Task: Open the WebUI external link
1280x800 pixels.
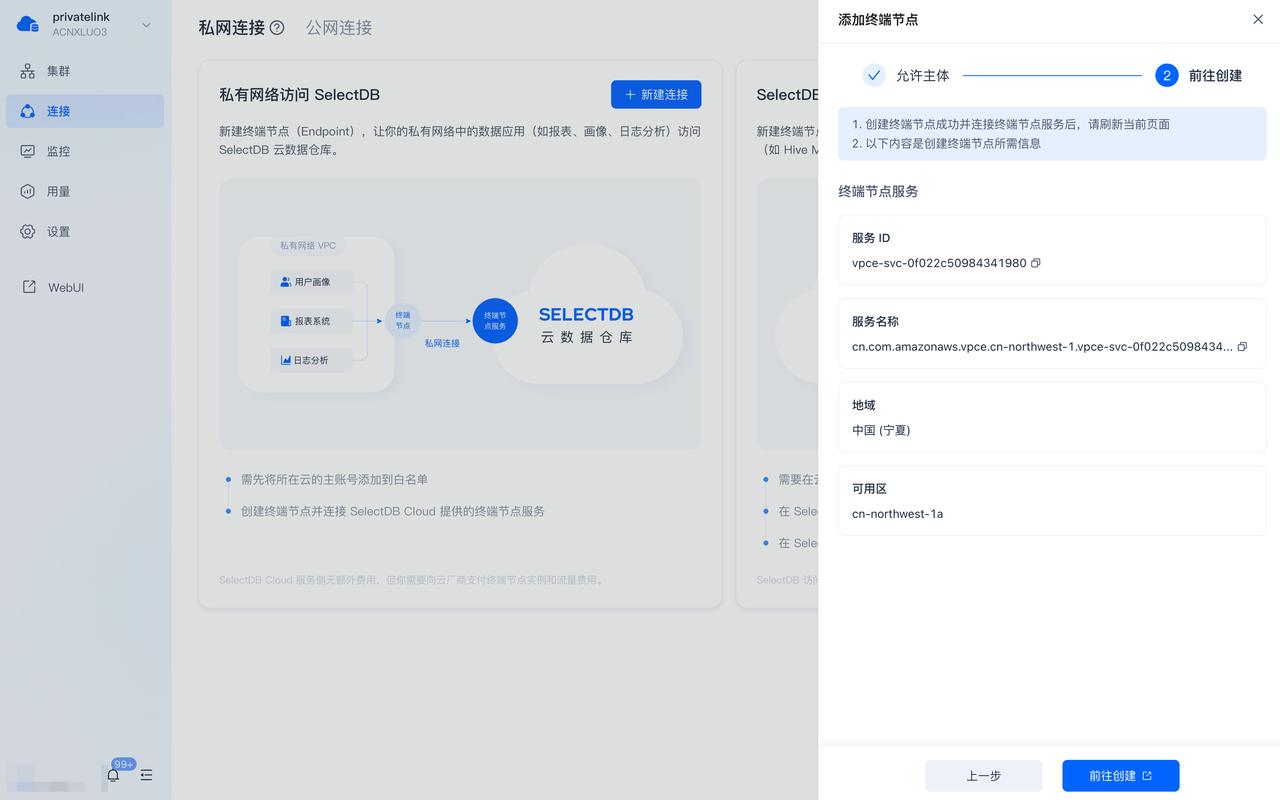Action: [x=85, y=287]
